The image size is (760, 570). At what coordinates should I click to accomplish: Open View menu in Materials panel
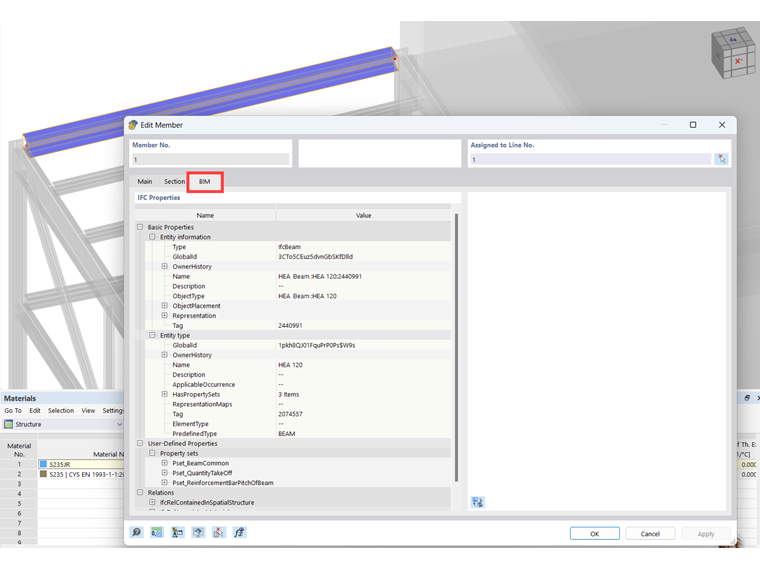pos(88,411)
